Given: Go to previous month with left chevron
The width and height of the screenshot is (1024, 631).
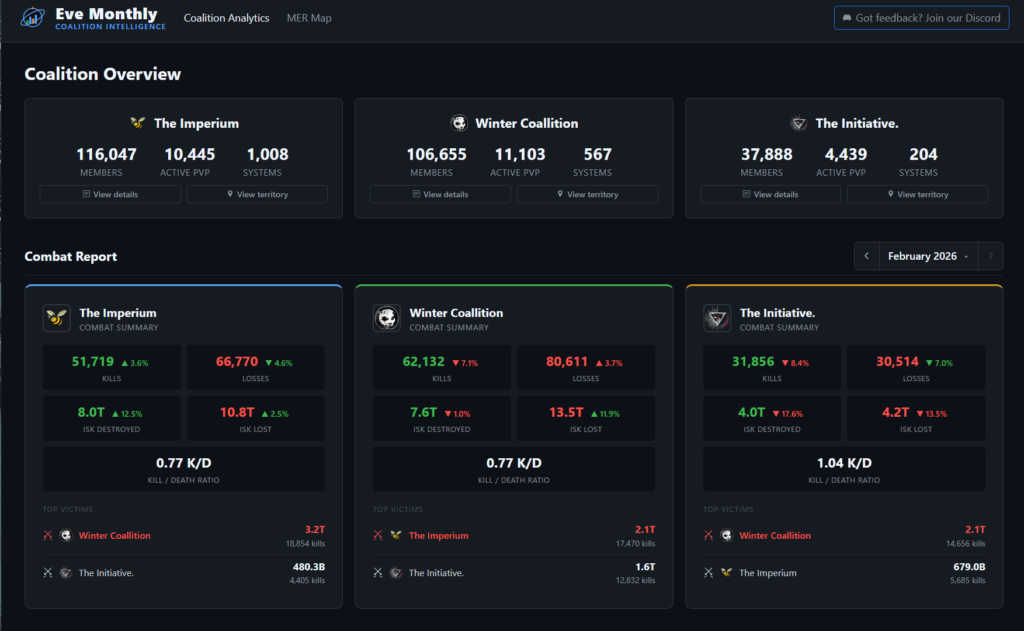Looking at the screenshot, I should coord(867,256).
